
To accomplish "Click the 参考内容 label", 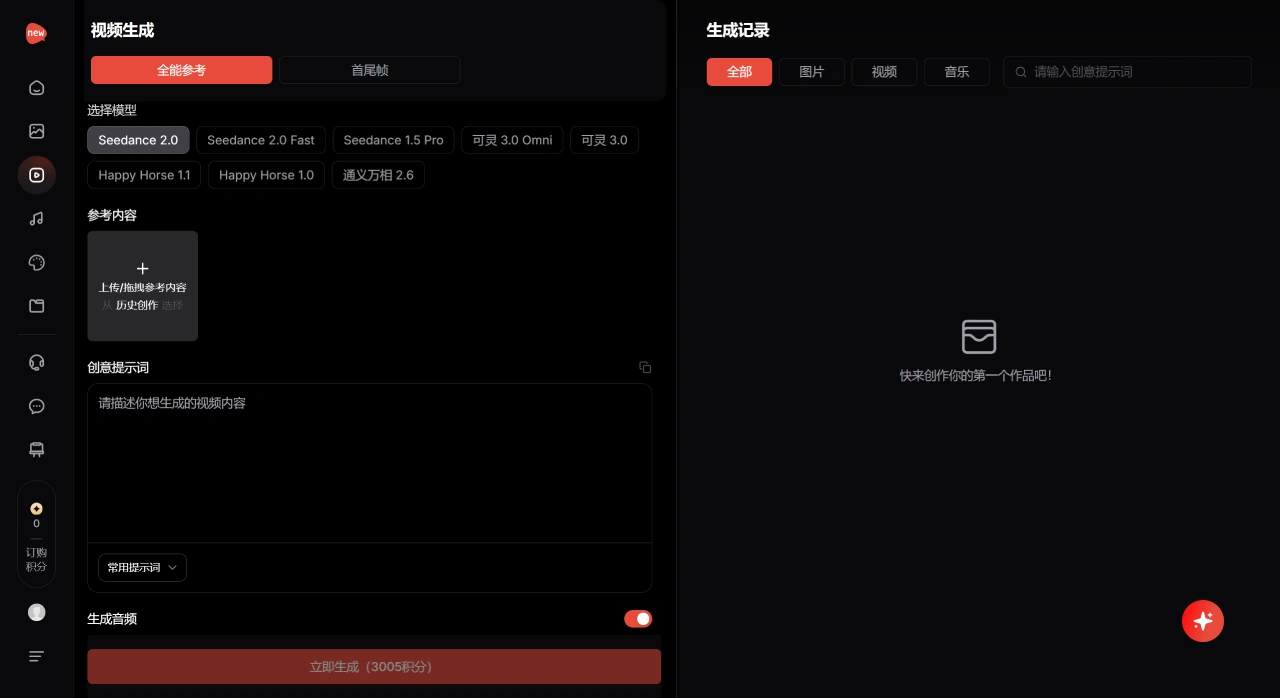I will pyautogui.click(x=112, y=215).
